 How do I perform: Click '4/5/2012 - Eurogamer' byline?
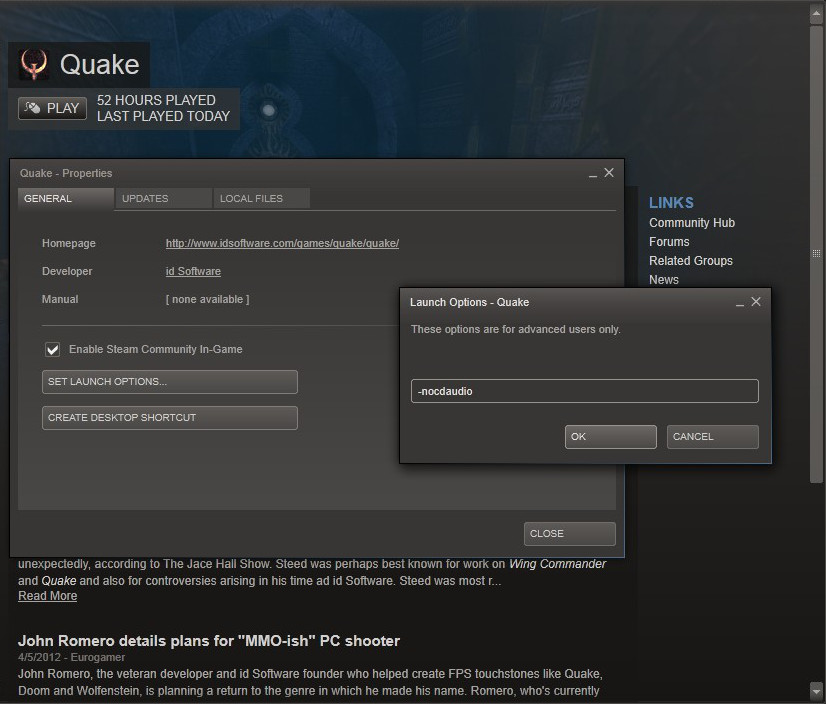pos(72,657)
